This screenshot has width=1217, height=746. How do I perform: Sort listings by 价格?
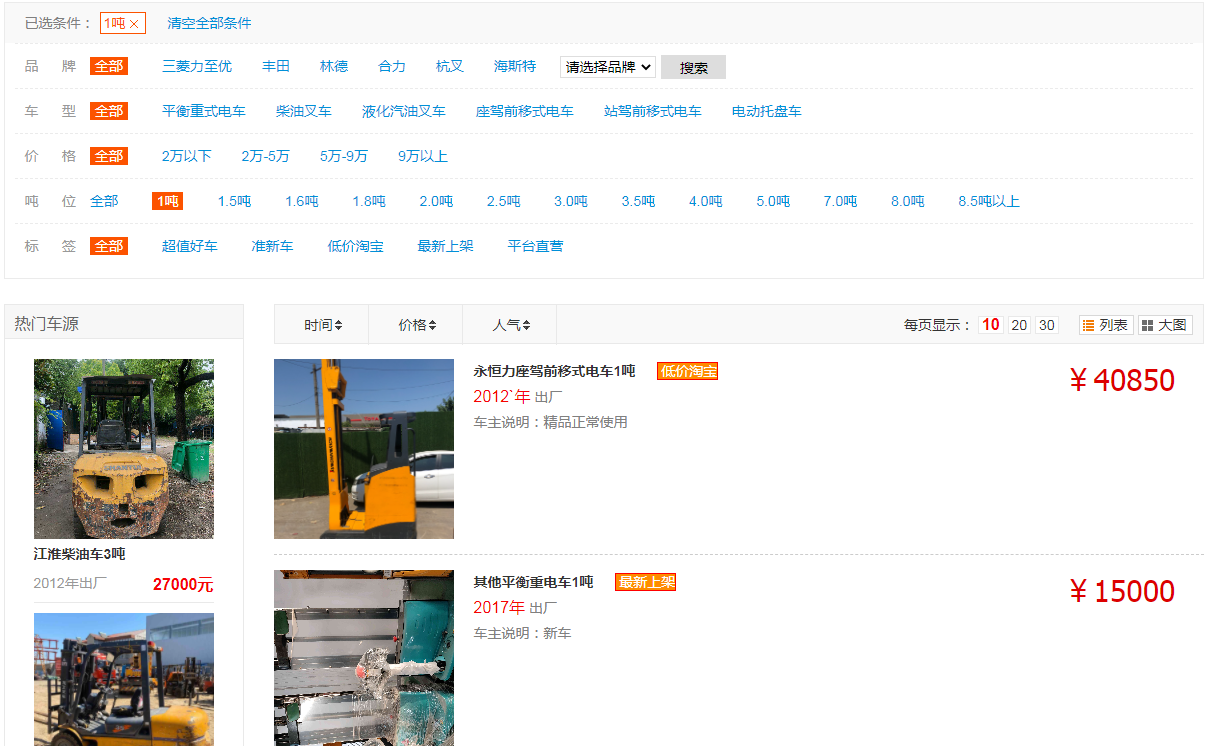coord(416,325)
